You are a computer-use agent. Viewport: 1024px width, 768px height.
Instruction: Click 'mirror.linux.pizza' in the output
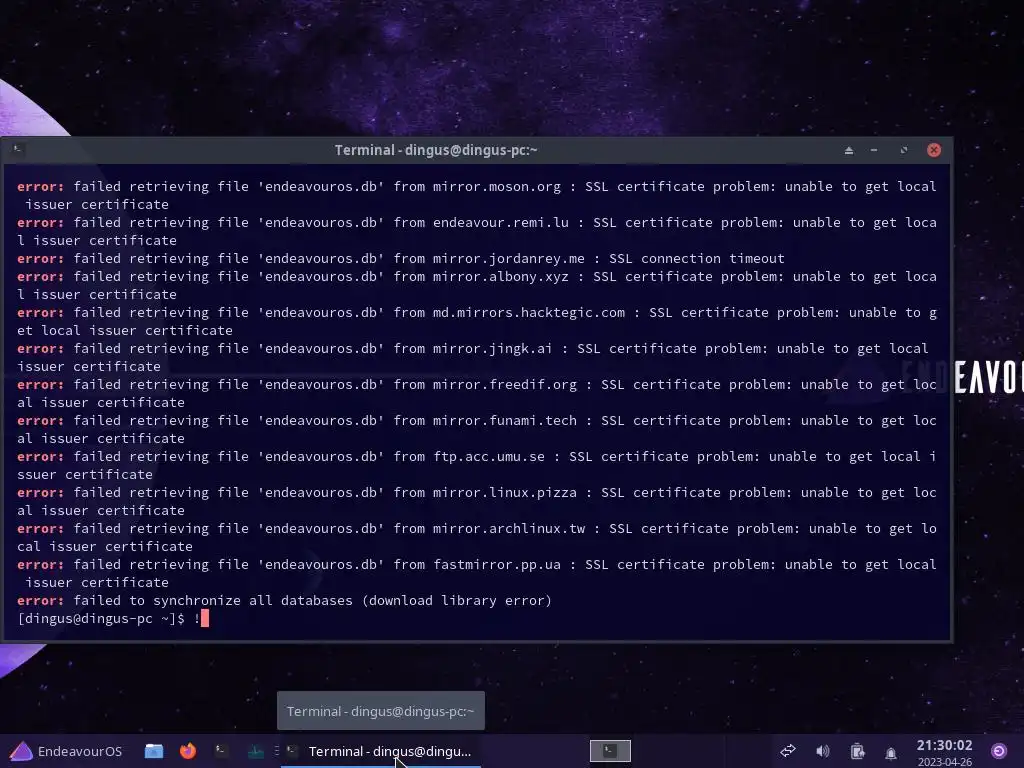[x=505, y=492]
